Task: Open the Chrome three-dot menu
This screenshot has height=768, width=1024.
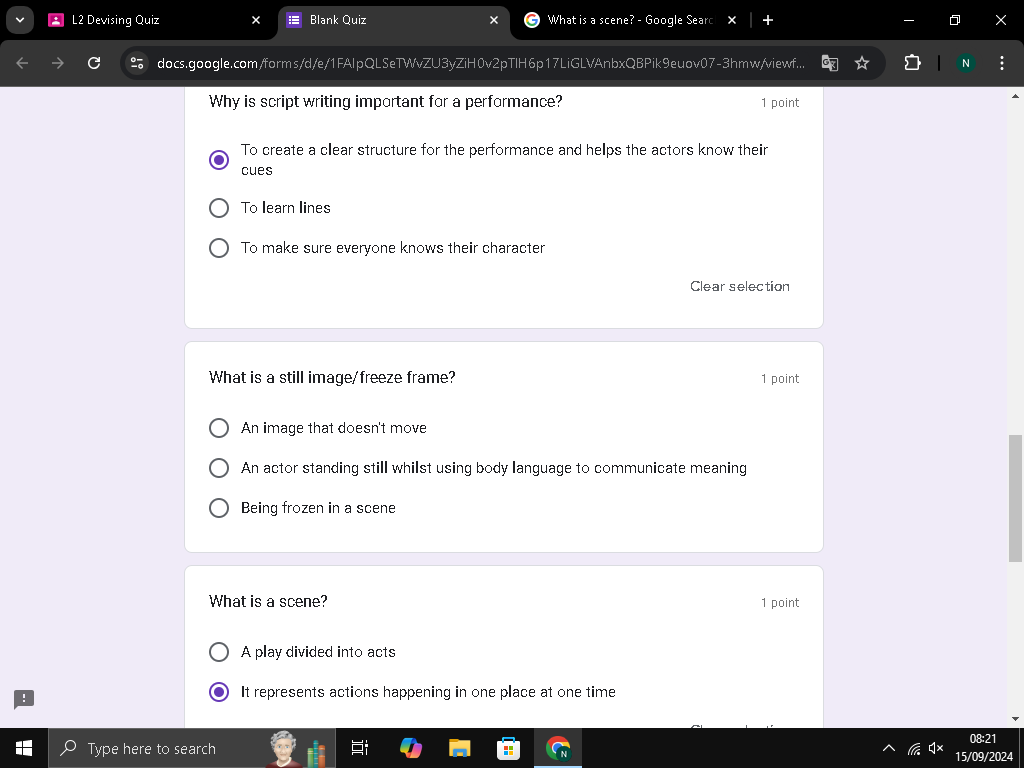Action: [1002, 63]
